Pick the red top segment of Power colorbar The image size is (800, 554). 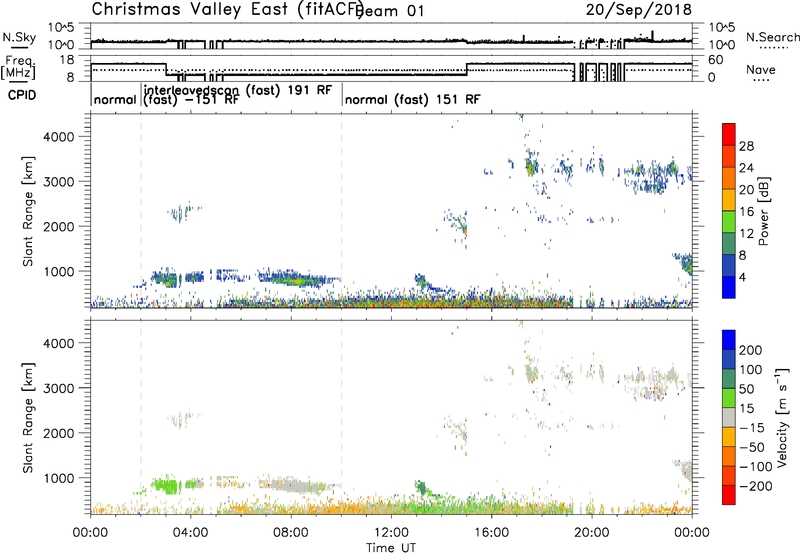tap(729, 134)
